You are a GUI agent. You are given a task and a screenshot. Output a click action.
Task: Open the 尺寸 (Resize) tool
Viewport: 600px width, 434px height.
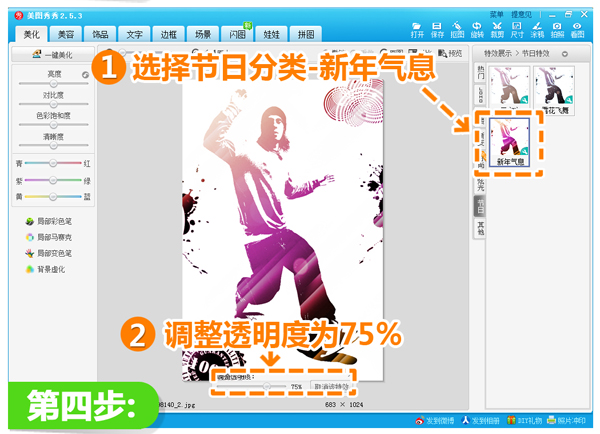[517, 28]
